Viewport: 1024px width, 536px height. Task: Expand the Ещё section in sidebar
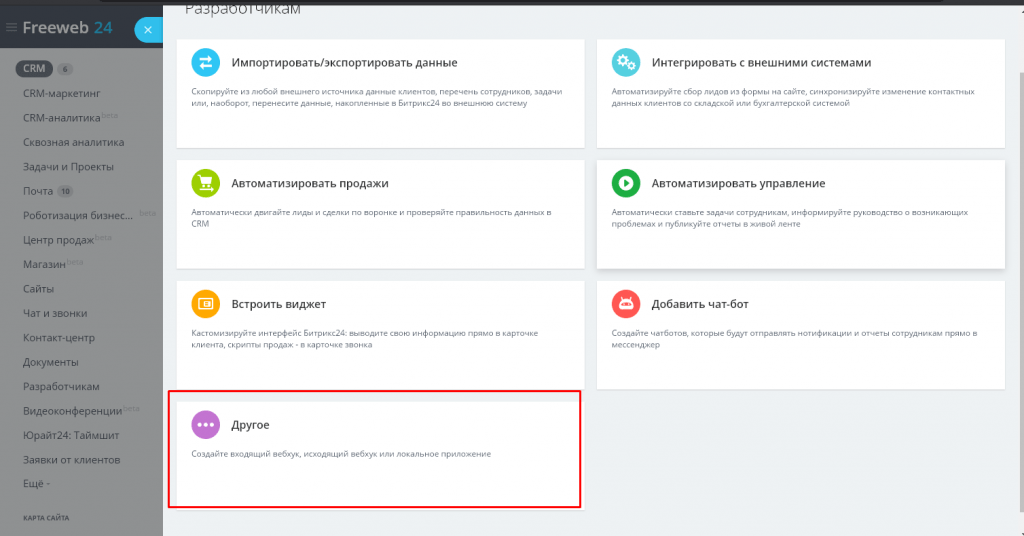pos(36,484)
